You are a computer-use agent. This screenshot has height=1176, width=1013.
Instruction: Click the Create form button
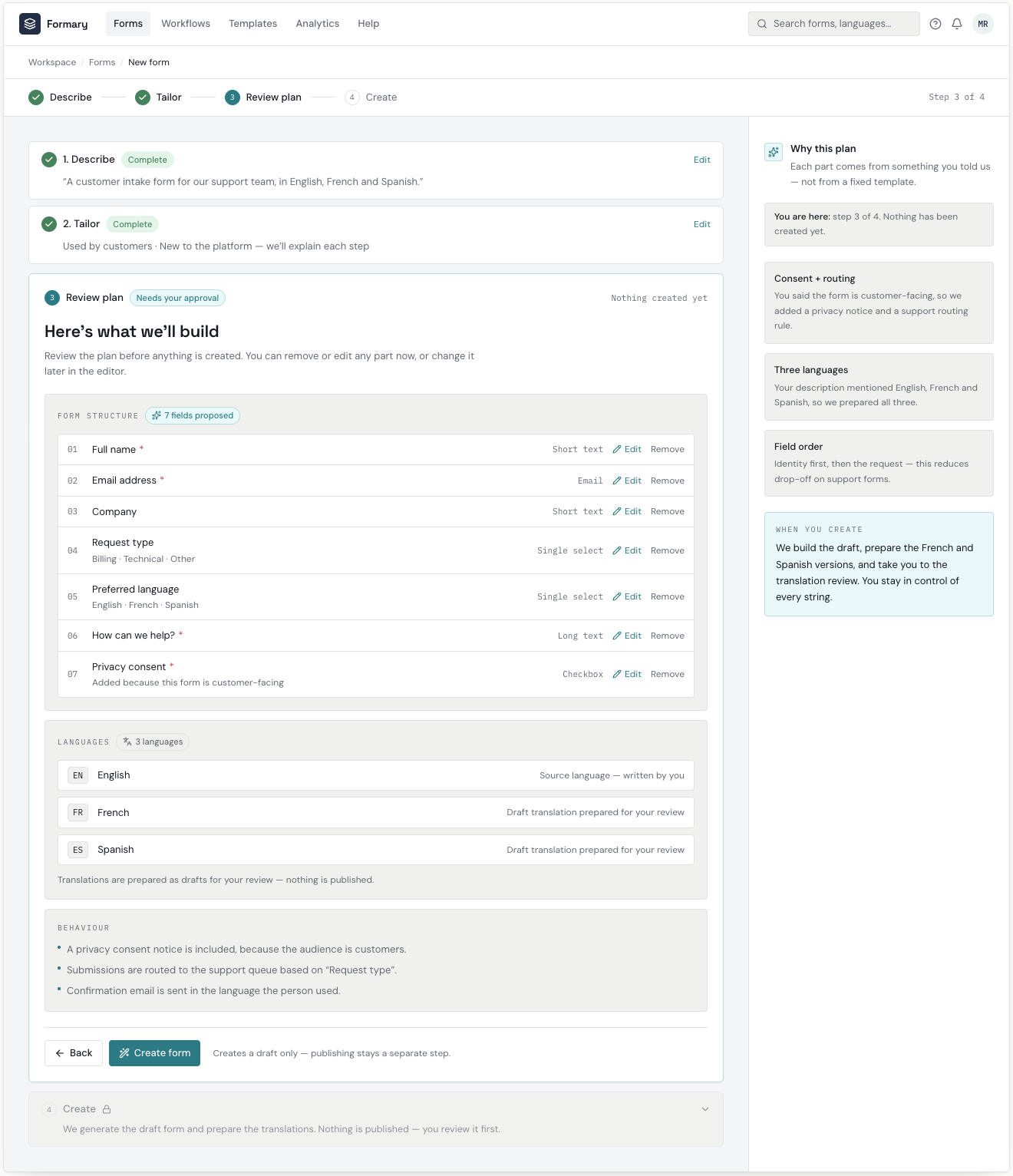[154, 1053]
